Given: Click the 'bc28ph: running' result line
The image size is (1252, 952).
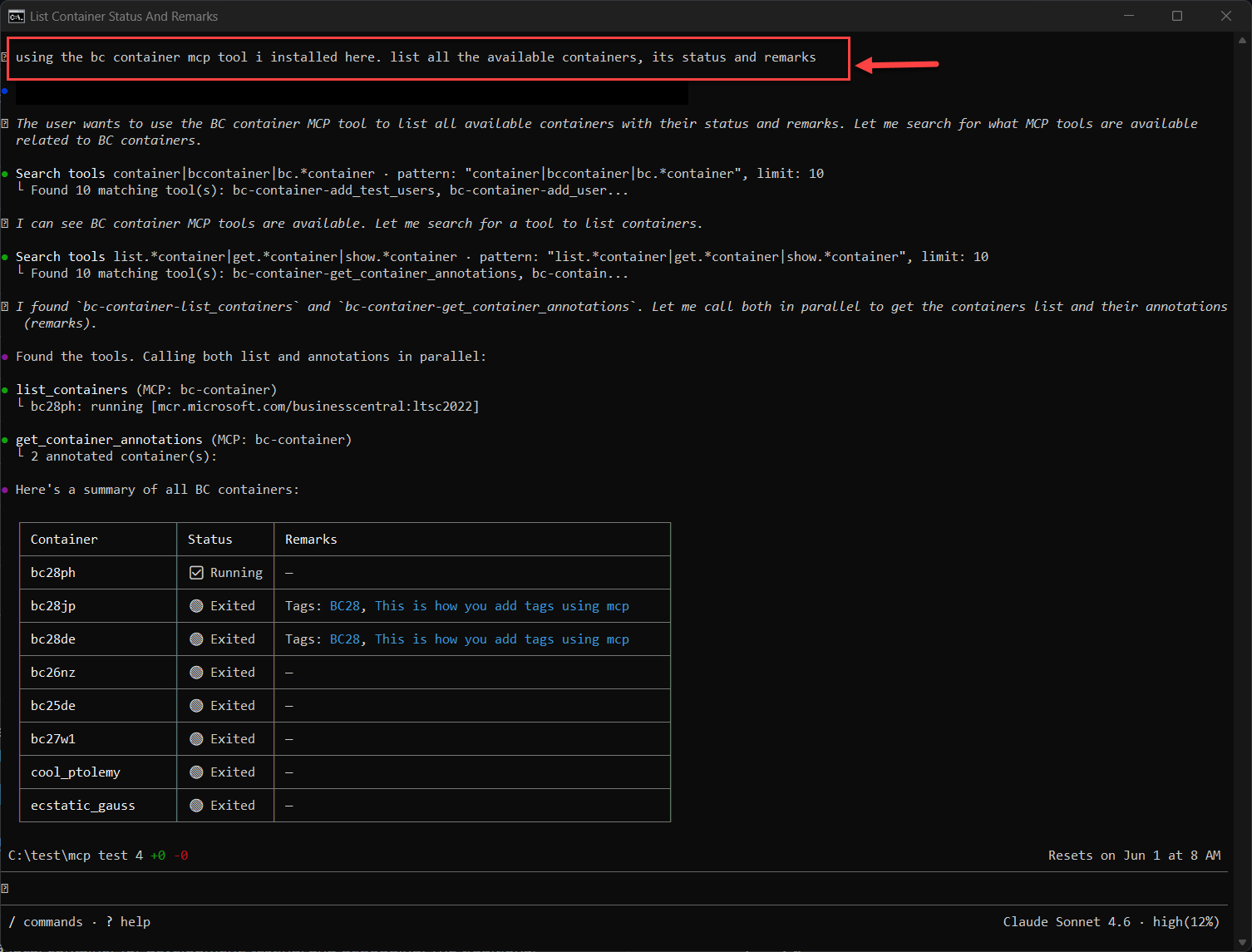Looking at the screenshot, I should (x=255, y=407).
